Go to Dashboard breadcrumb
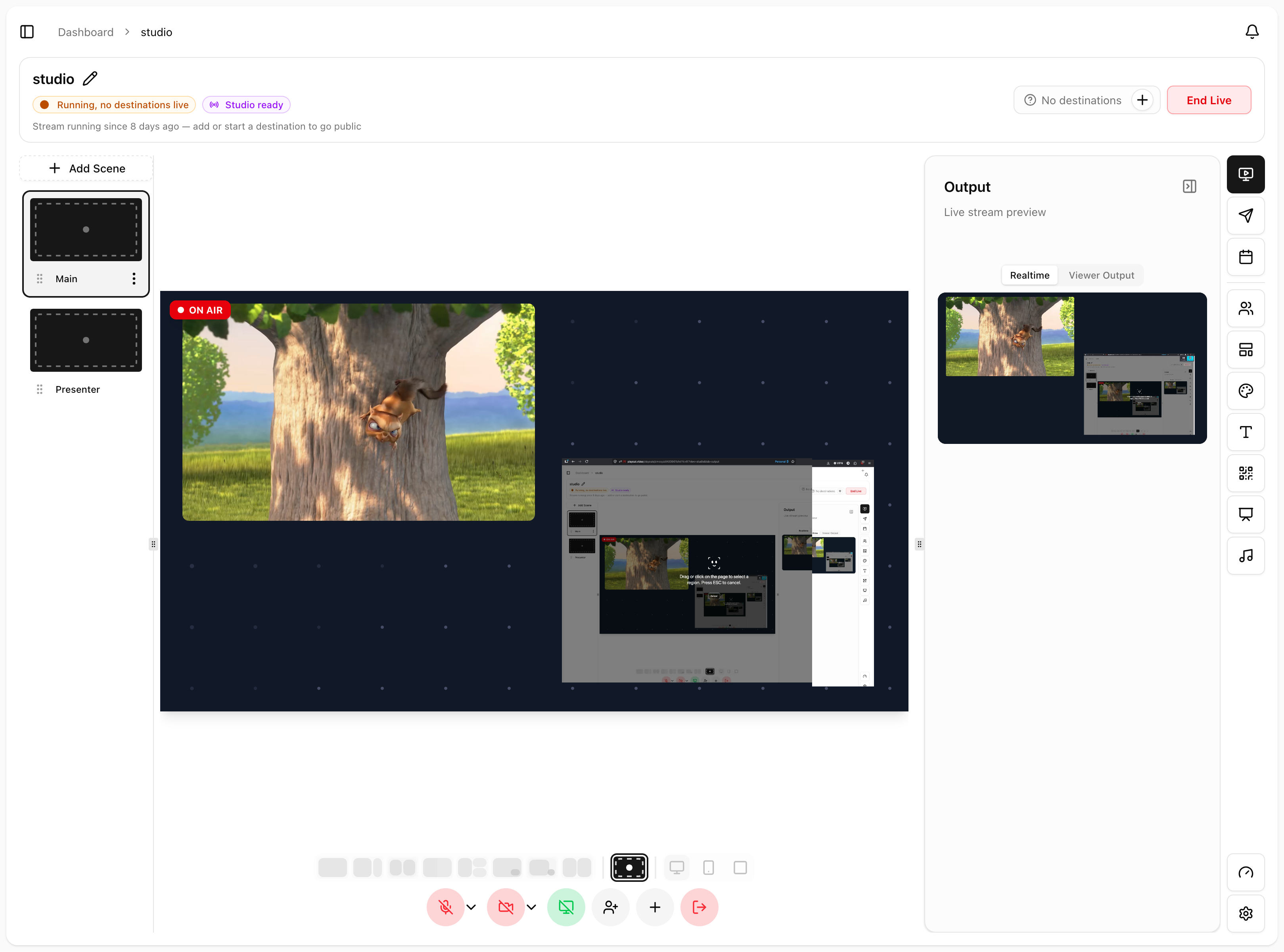Viewport: 1284px width, 952px height. (x=86, y=32)
